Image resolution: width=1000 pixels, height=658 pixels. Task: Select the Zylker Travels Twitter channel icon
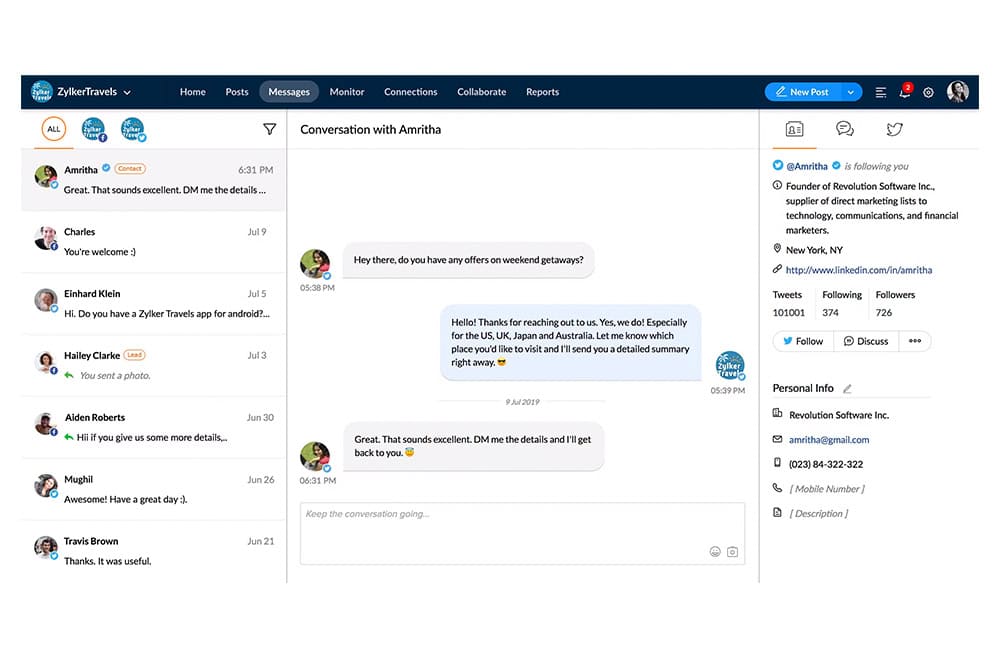[x=133, y=129]
